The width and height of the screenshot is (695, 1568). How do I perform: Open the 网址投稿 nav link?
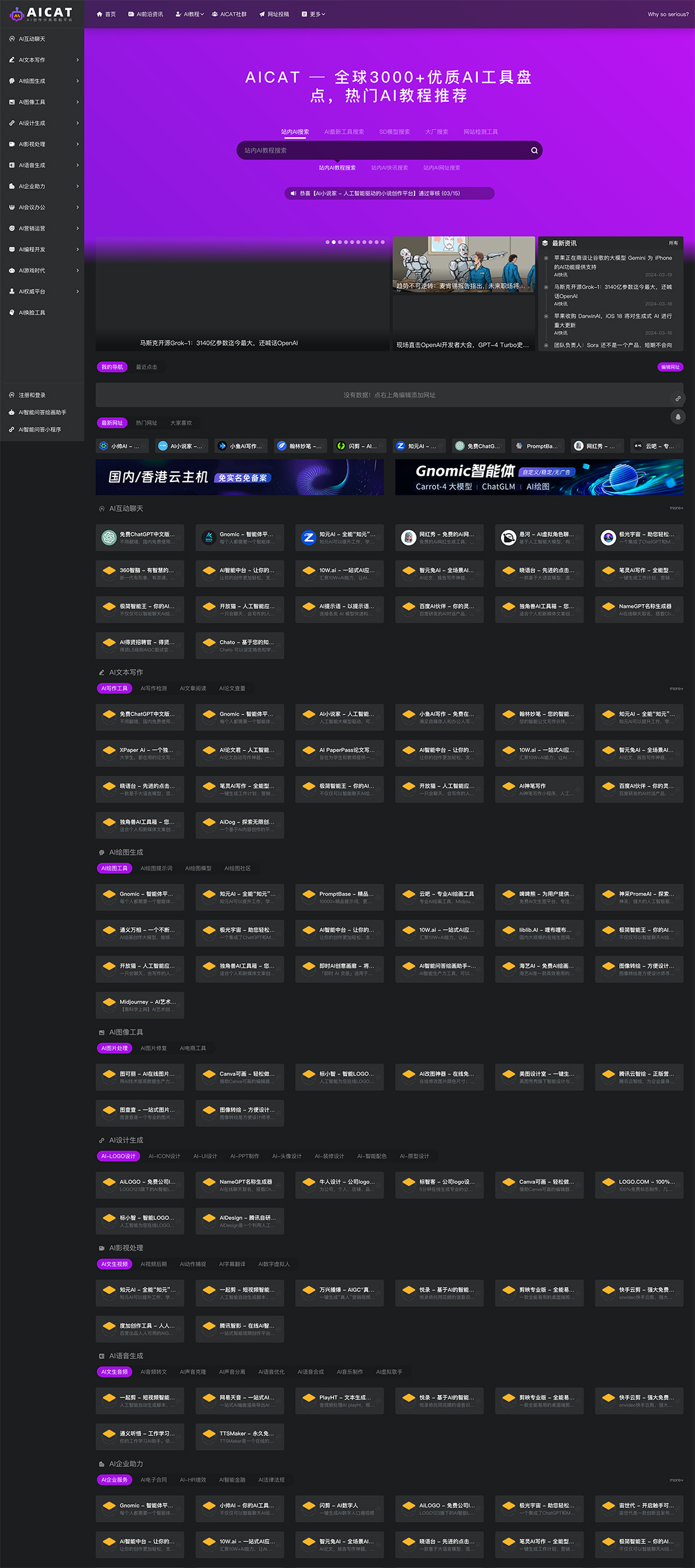(x=274, y=14)
